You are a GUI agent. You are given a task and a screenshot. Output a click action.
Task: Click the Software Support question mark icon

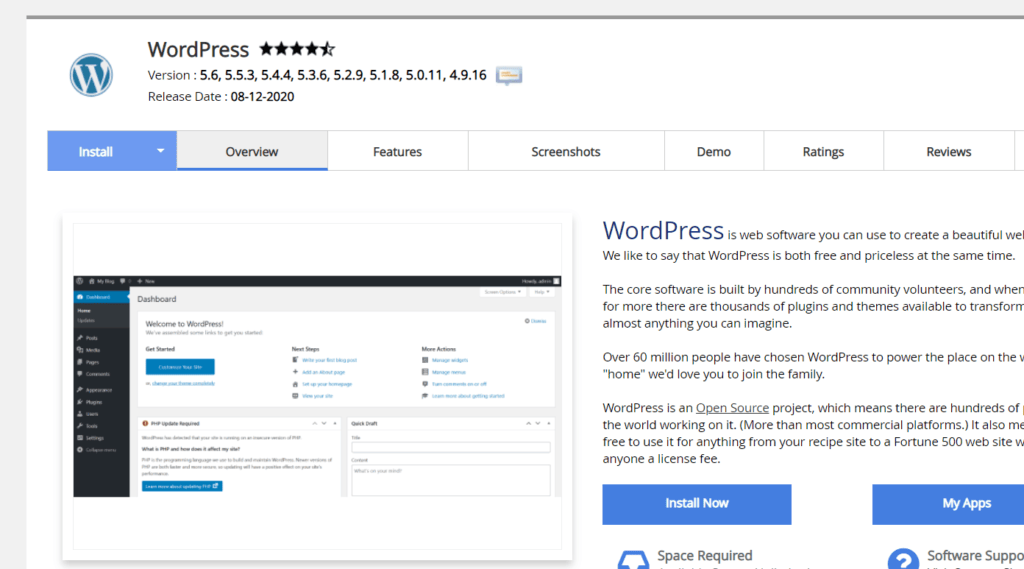pos(903,559)
